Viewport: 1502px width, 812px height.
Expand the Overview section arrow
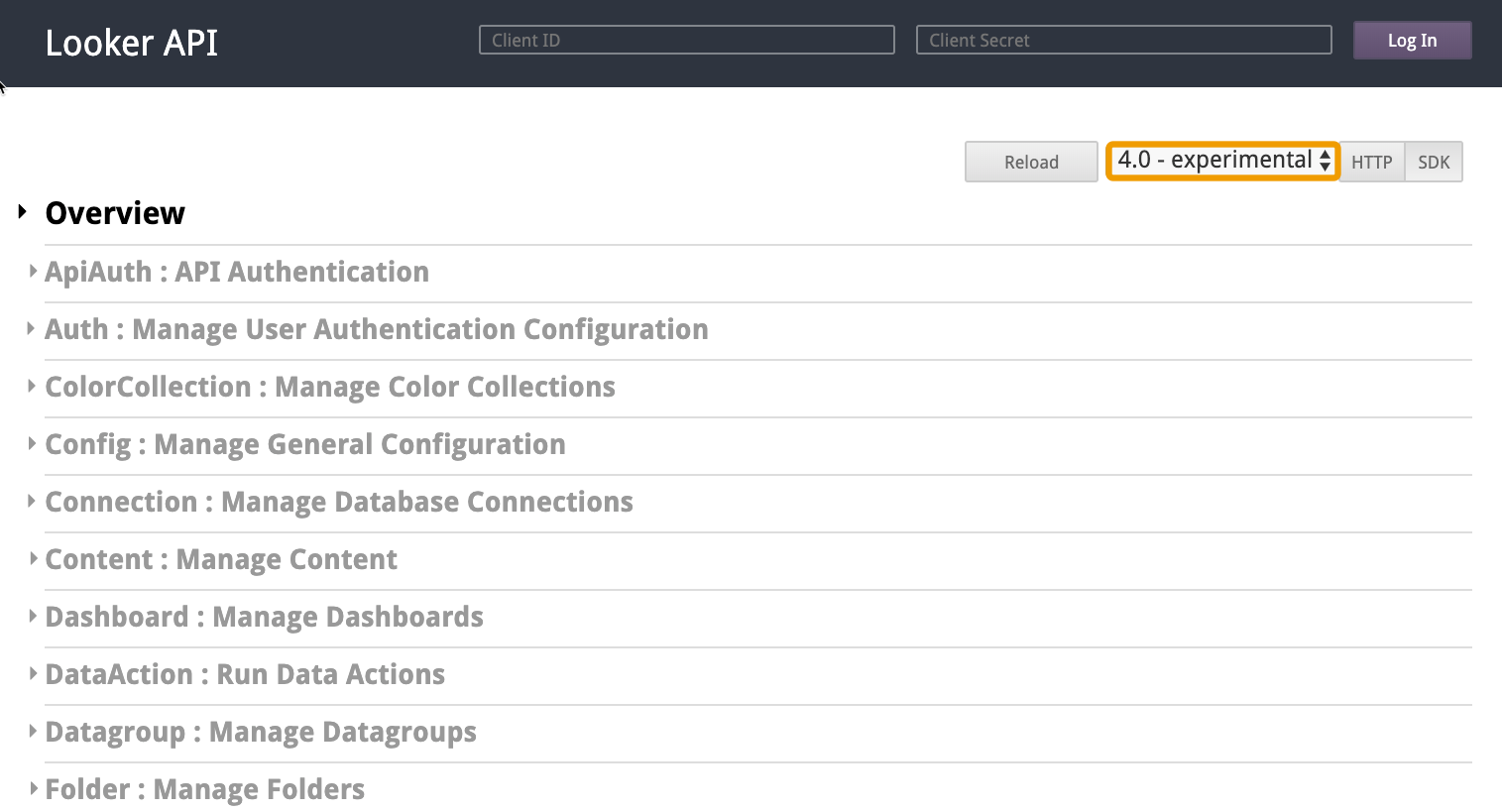click(x=23, y=212)
